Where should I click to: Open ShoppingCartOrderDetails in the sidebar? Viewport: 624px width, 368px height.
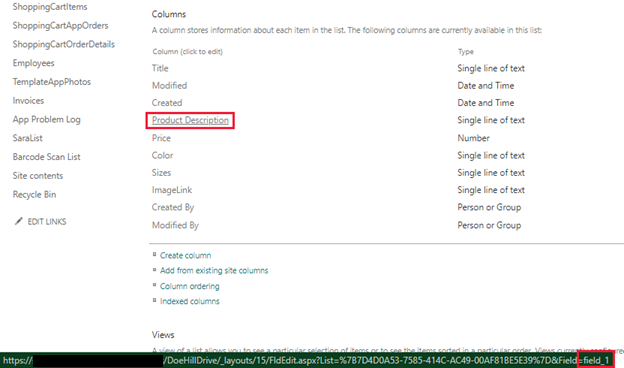coord(63,44)
